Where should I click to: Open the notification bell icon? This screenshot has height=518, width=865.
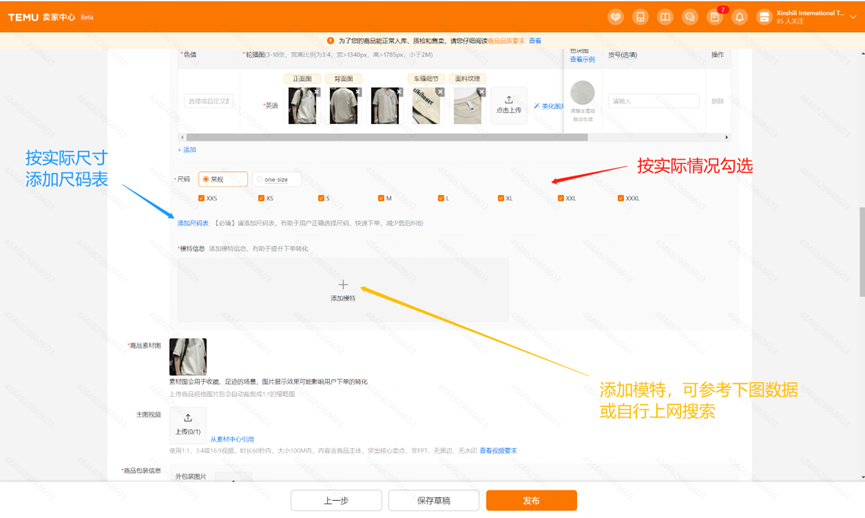pyautogui.click(x=739, y=17)
